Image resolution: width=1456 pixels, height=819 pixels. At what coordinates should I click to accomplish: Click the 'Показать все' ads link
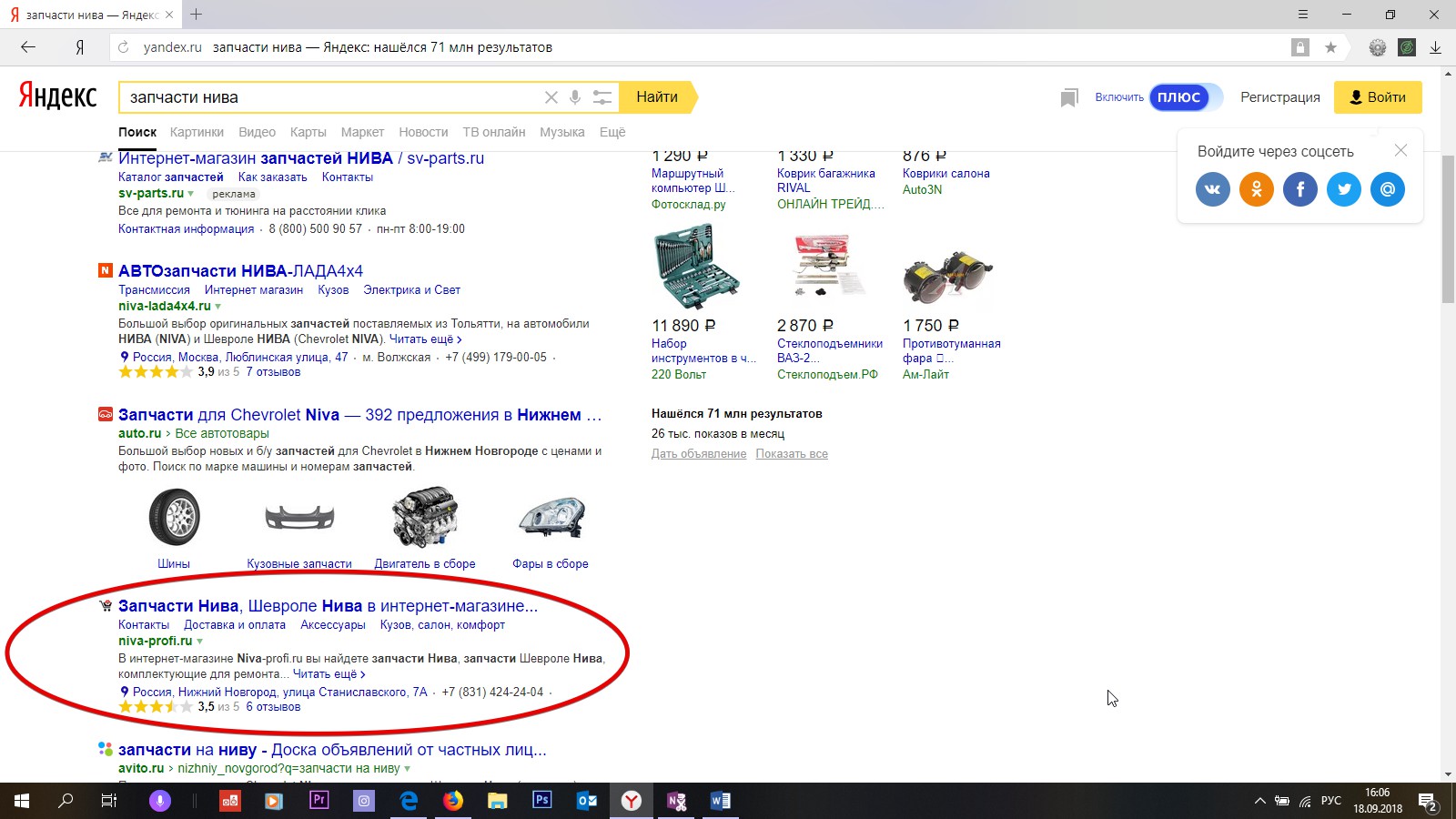[x=792, y=454]
